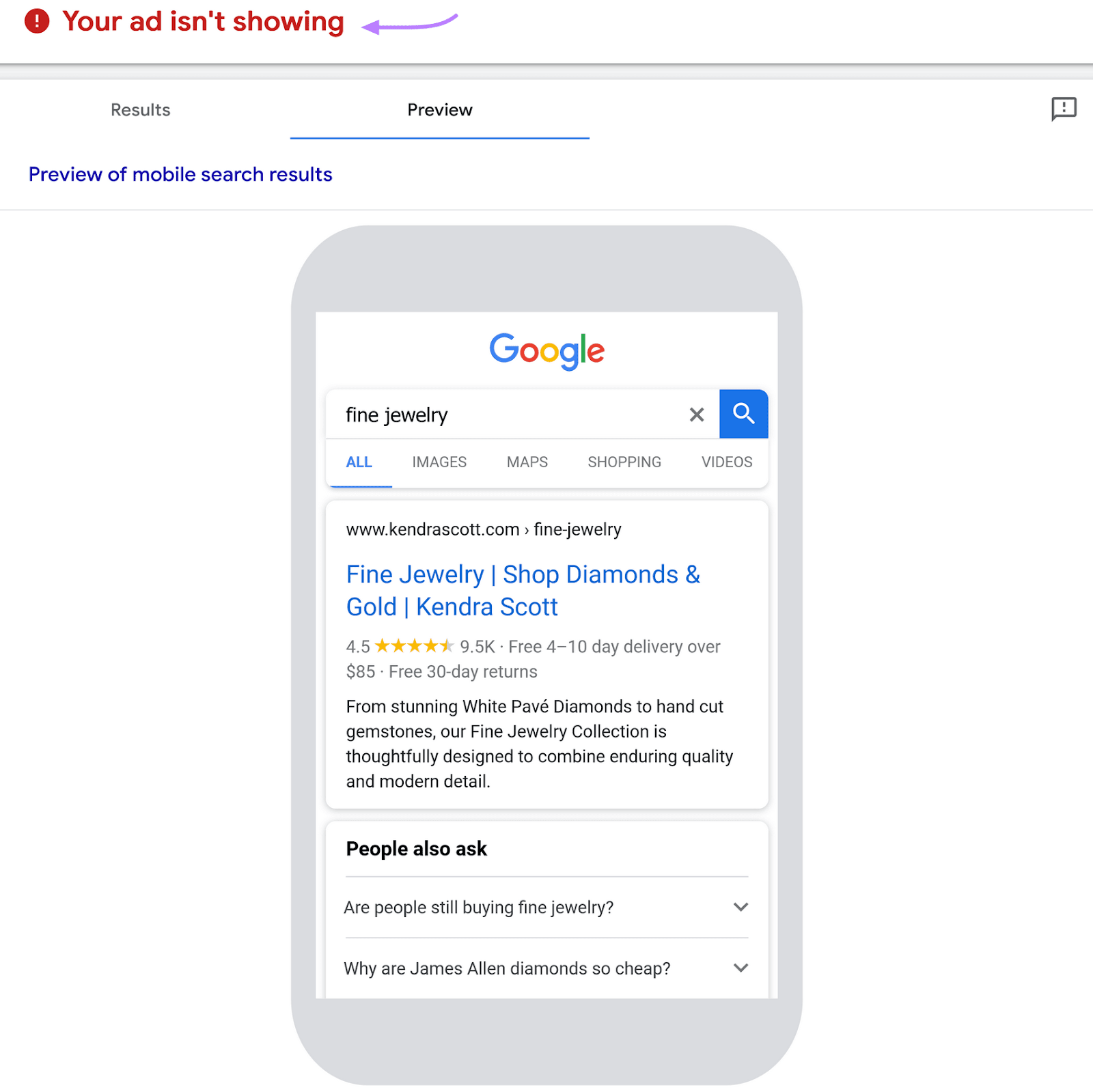
Task: Switch to the Results tab
Action: 140,109
